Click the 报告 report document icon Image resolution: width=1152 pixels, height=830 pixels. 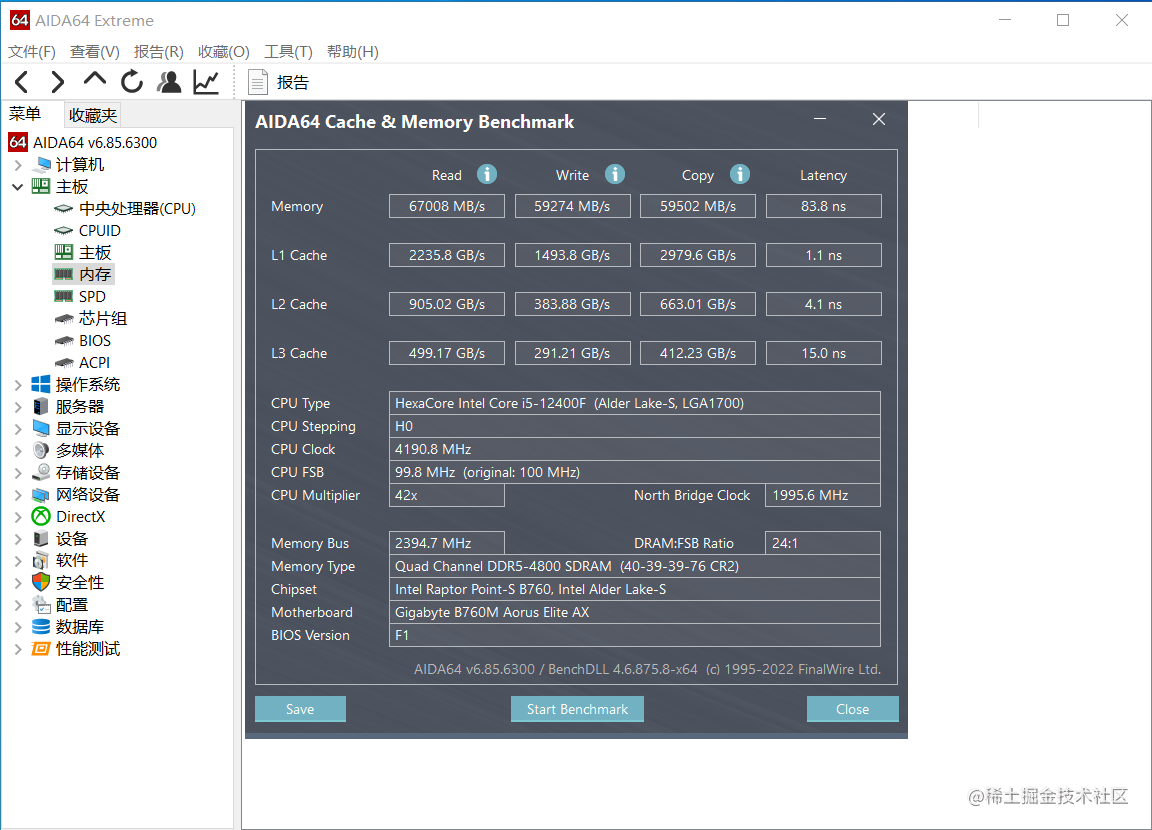257,82
